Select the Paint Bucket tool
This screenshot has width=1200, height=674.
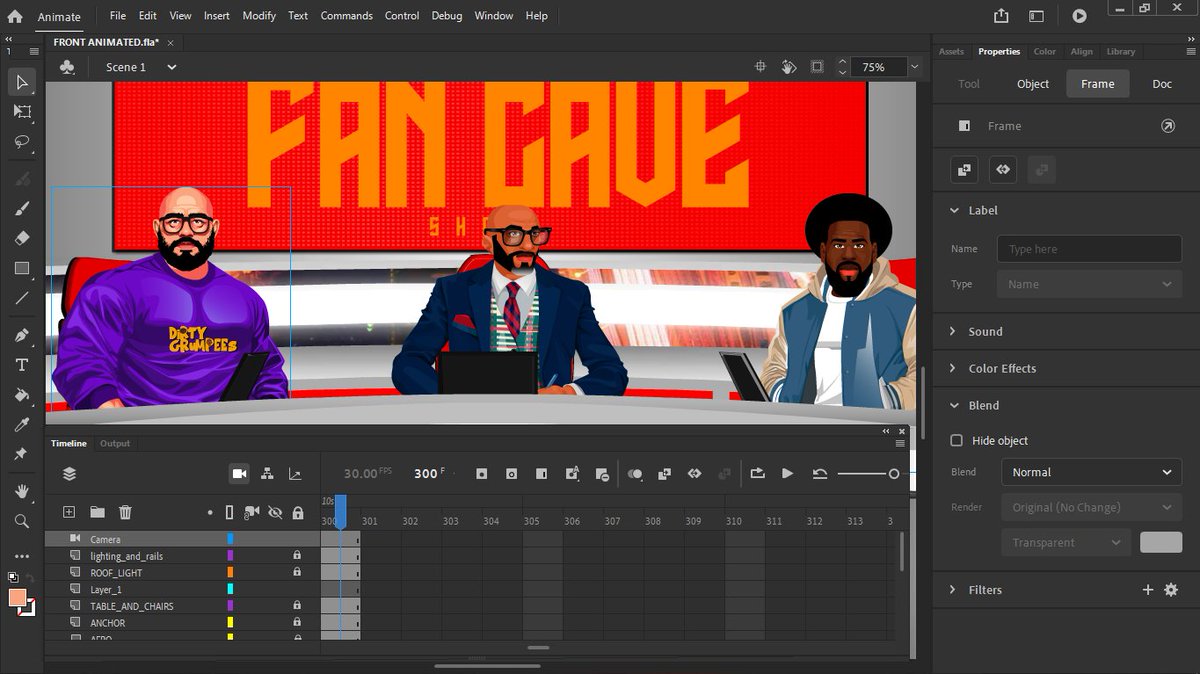coord(22,395)
